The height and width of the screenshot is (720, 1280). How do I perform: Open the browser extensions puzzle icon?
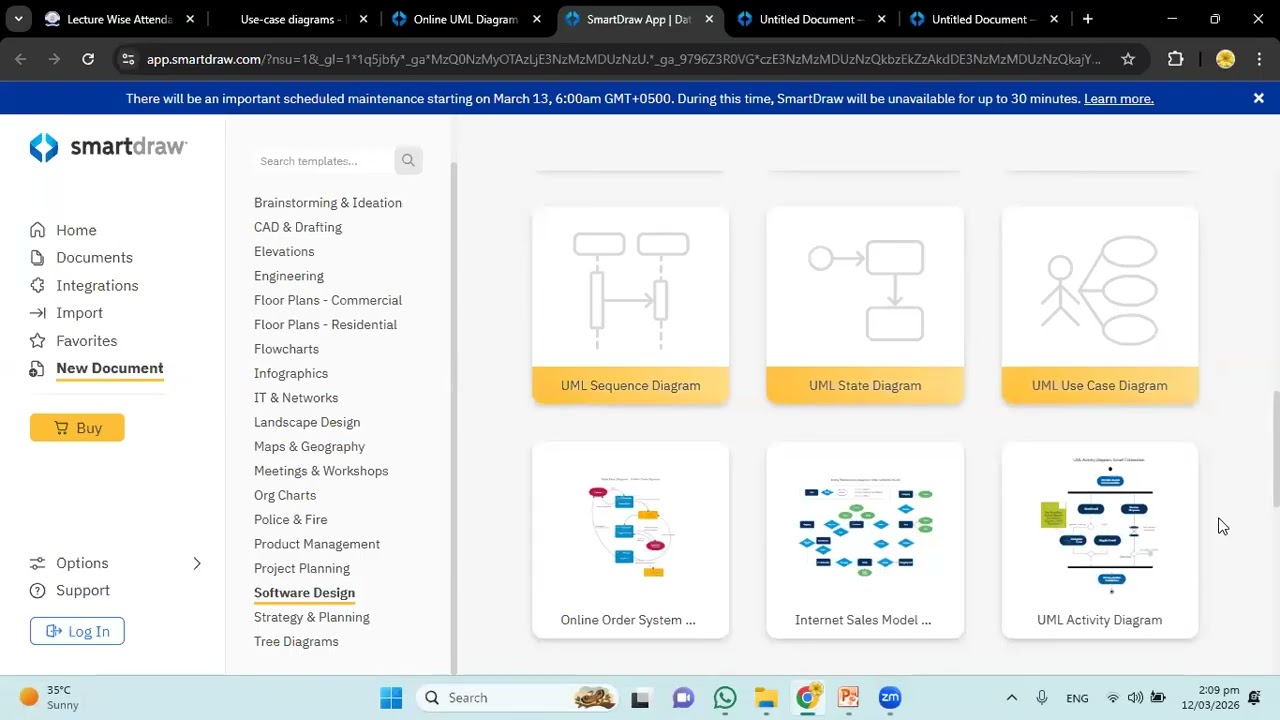(x=1175, y=59)
